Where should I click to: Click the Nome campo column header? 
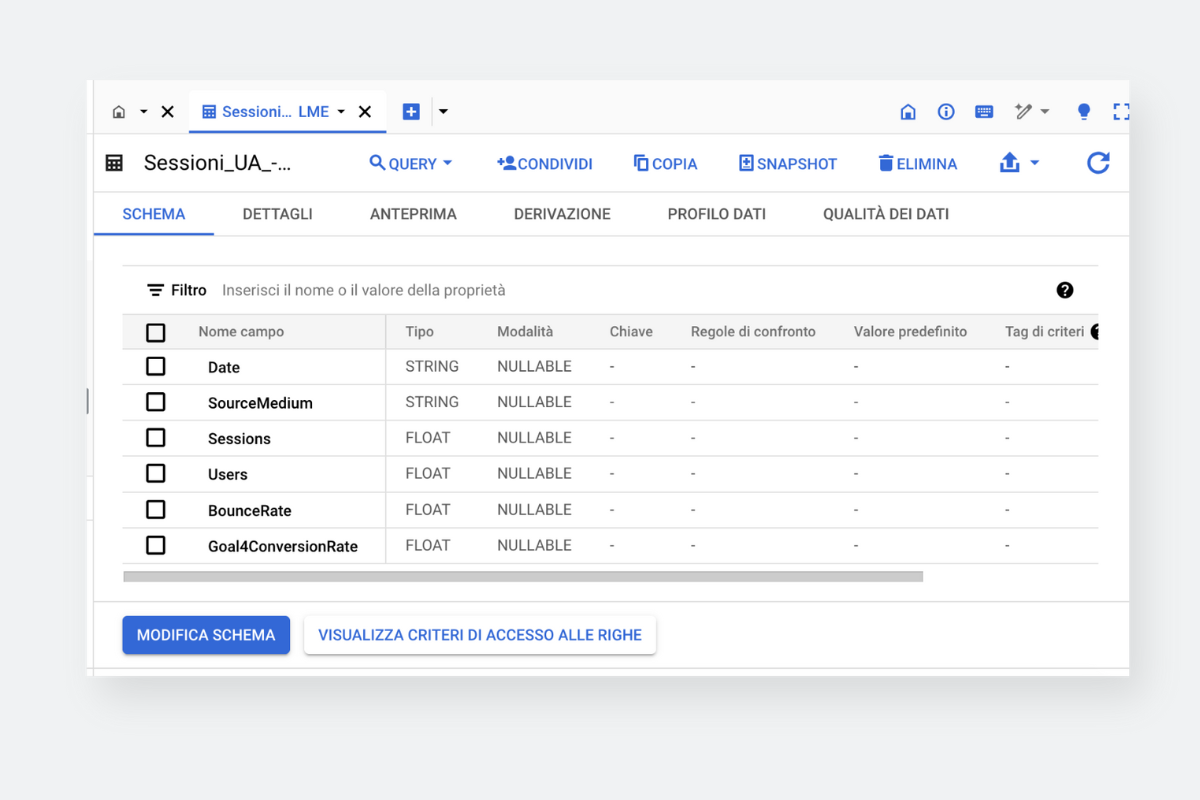pos(241,332)
